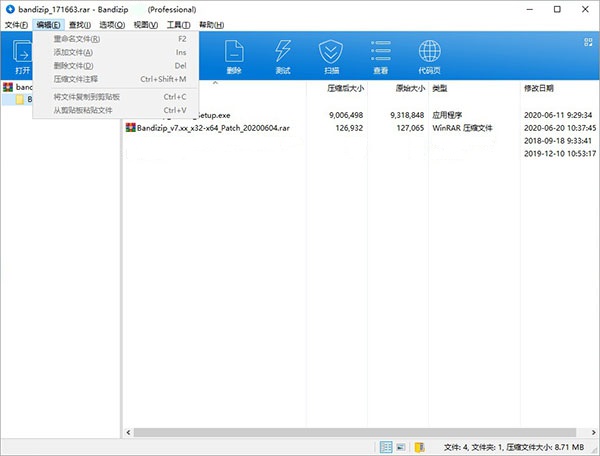Open the 视图(V) menu
600x456 pixels.
point(145,25)
